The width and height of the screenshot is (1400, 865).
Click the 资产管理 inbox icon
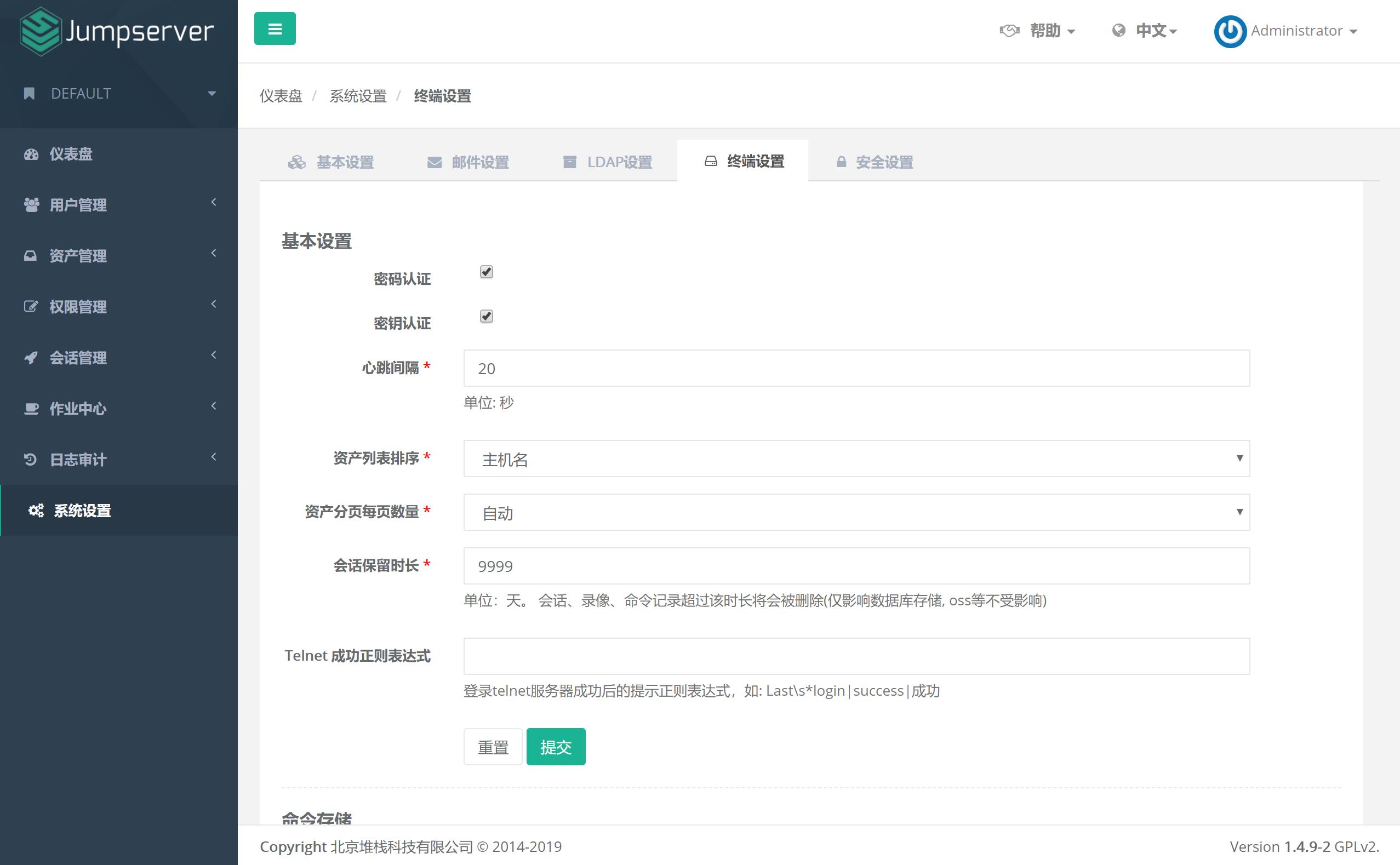pos(30,256)
